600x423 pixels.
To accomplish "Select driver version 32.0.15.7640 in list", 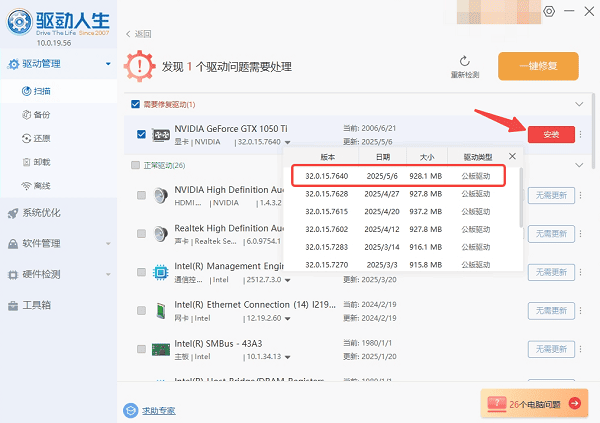I will pos(398,176).
